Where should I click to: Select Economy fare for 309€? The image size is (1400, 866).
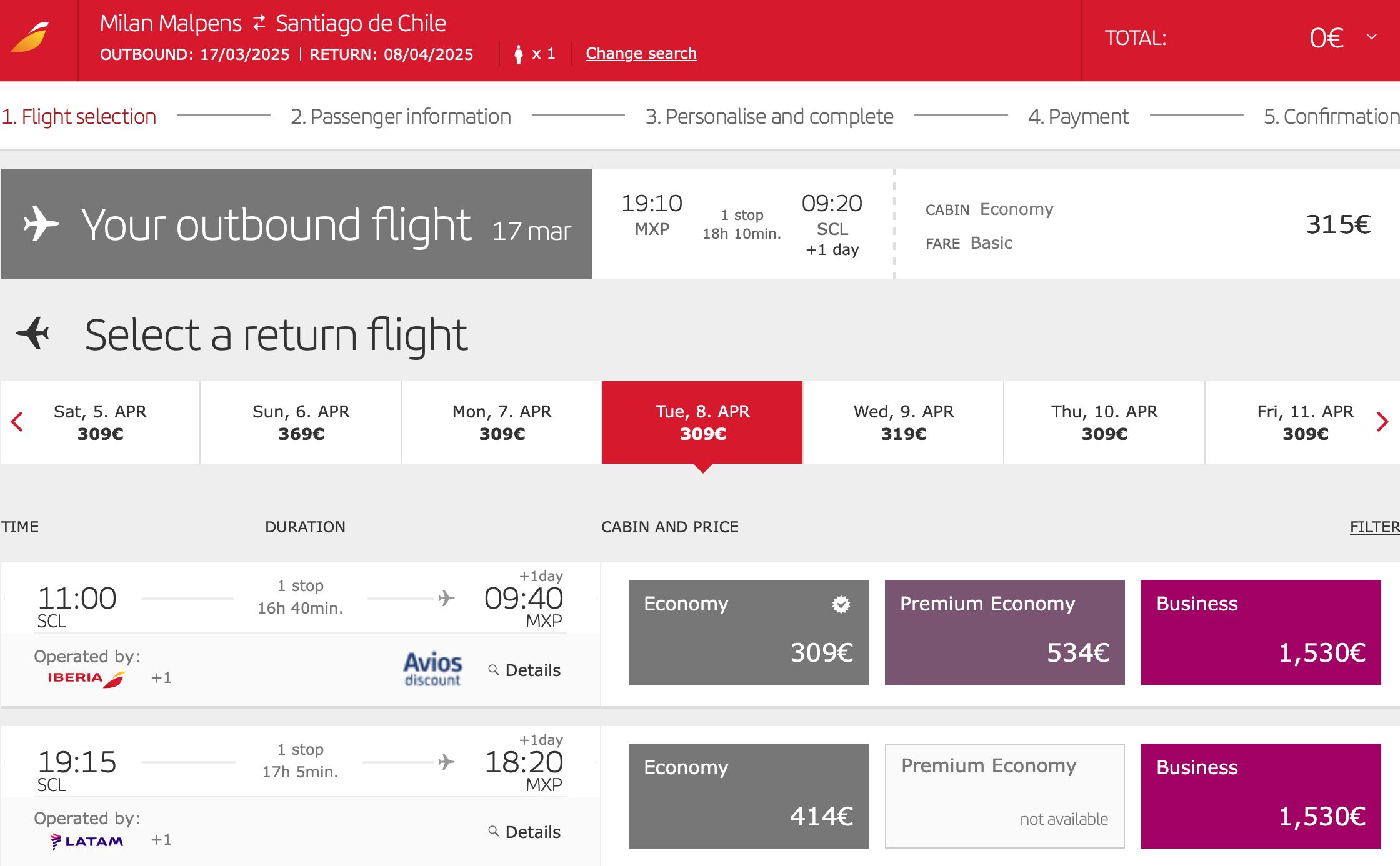749,632
